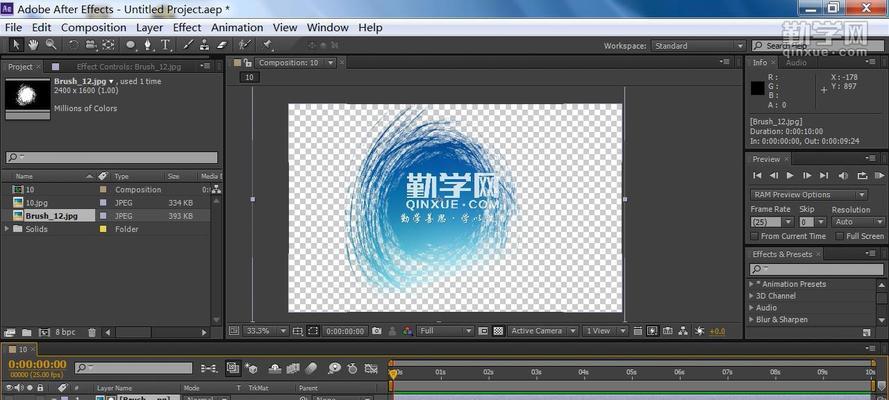Toggle Hide Shy Layers switch
Image resolution: width=889 pixels, height=400 pixels.
pyautogui.click(x=274, y=368)
